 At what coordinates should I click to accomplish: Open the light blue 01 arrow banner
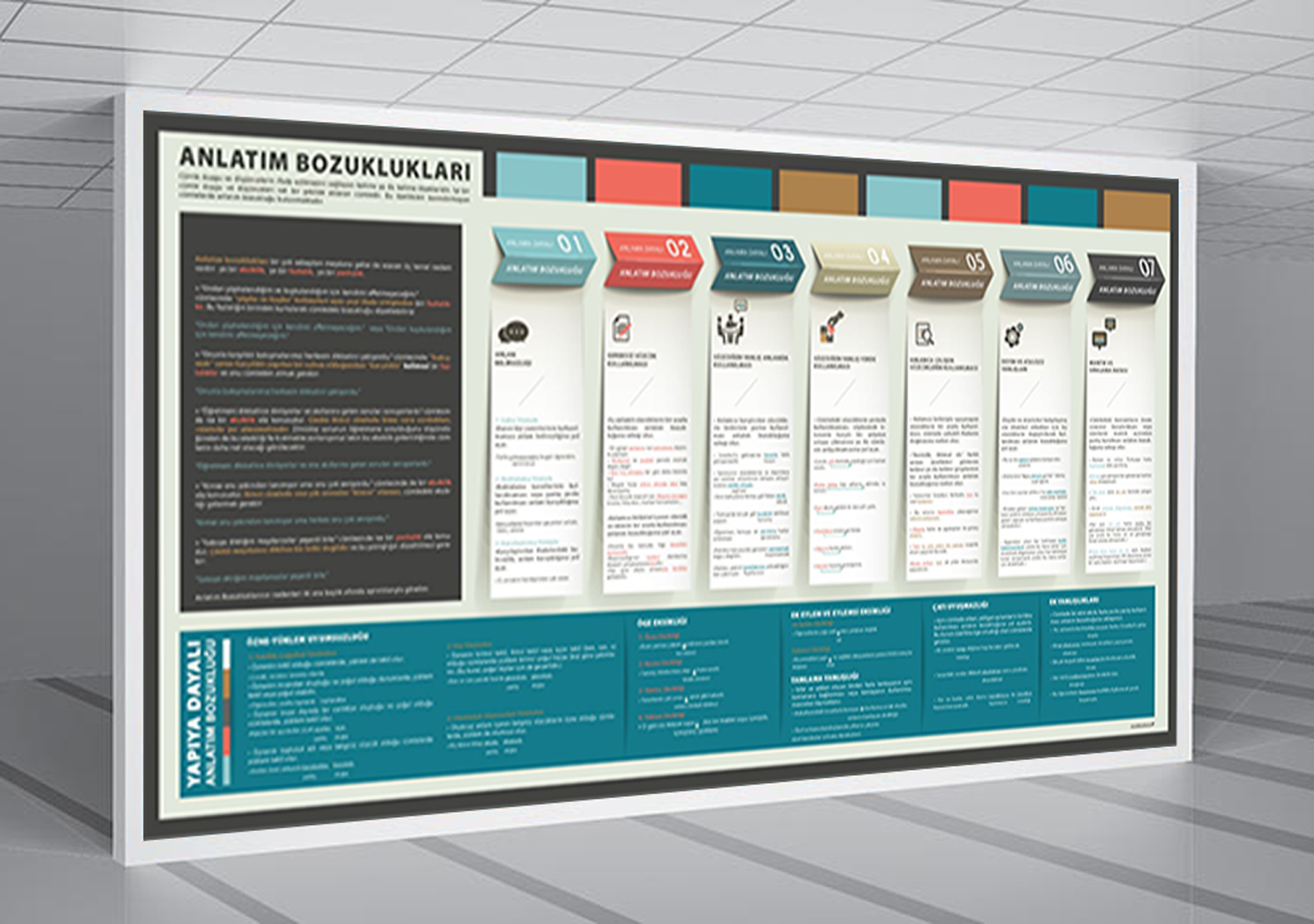point(543,256)
